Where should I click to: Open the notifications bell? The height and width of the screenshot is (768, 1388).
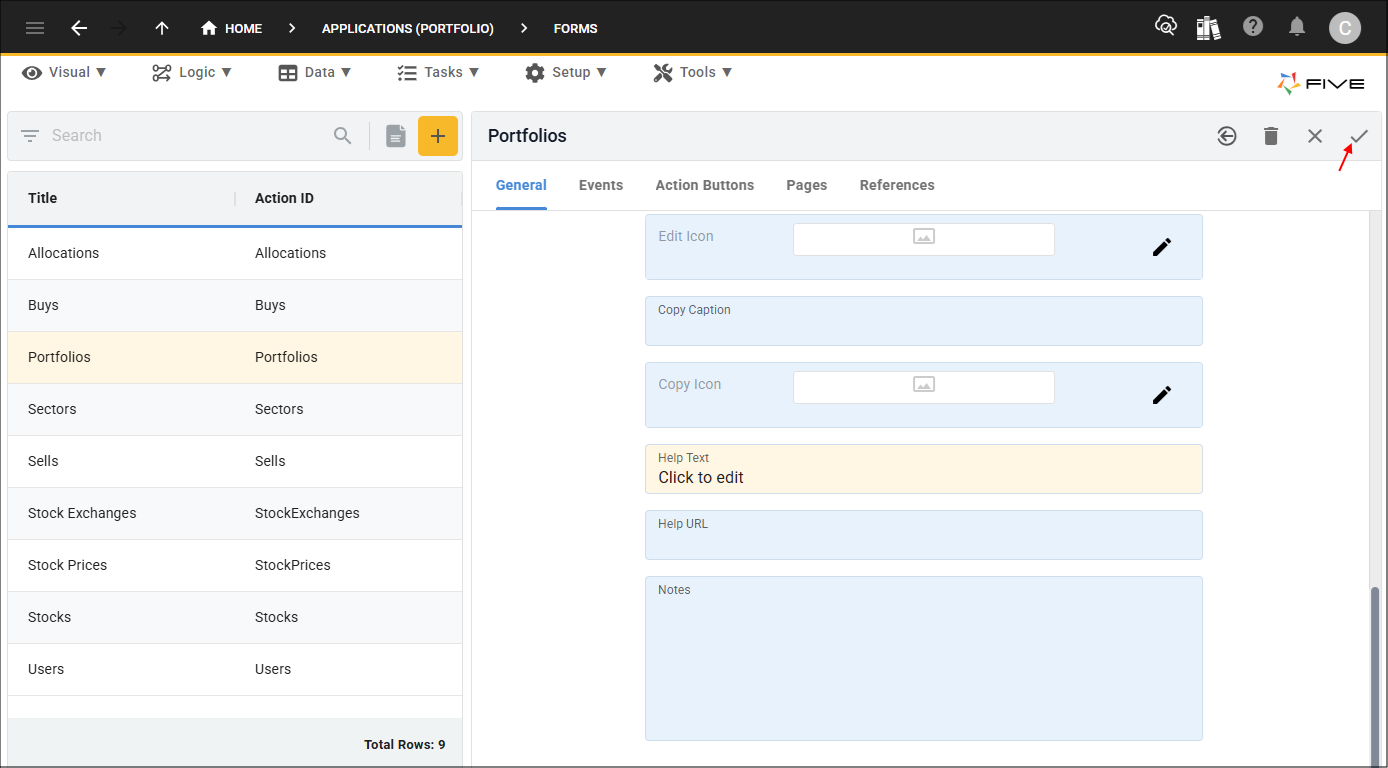point(1297,27)
